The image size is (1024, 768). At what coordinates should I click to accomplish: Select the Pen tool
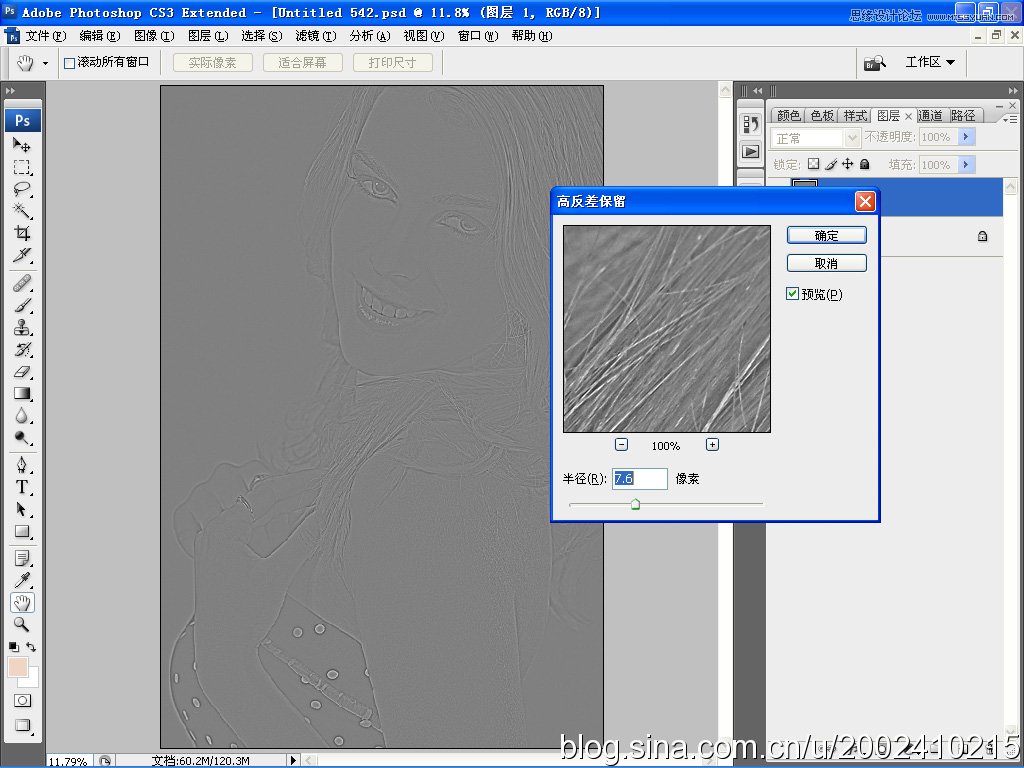pyautogui.click(x=22, y=465)
